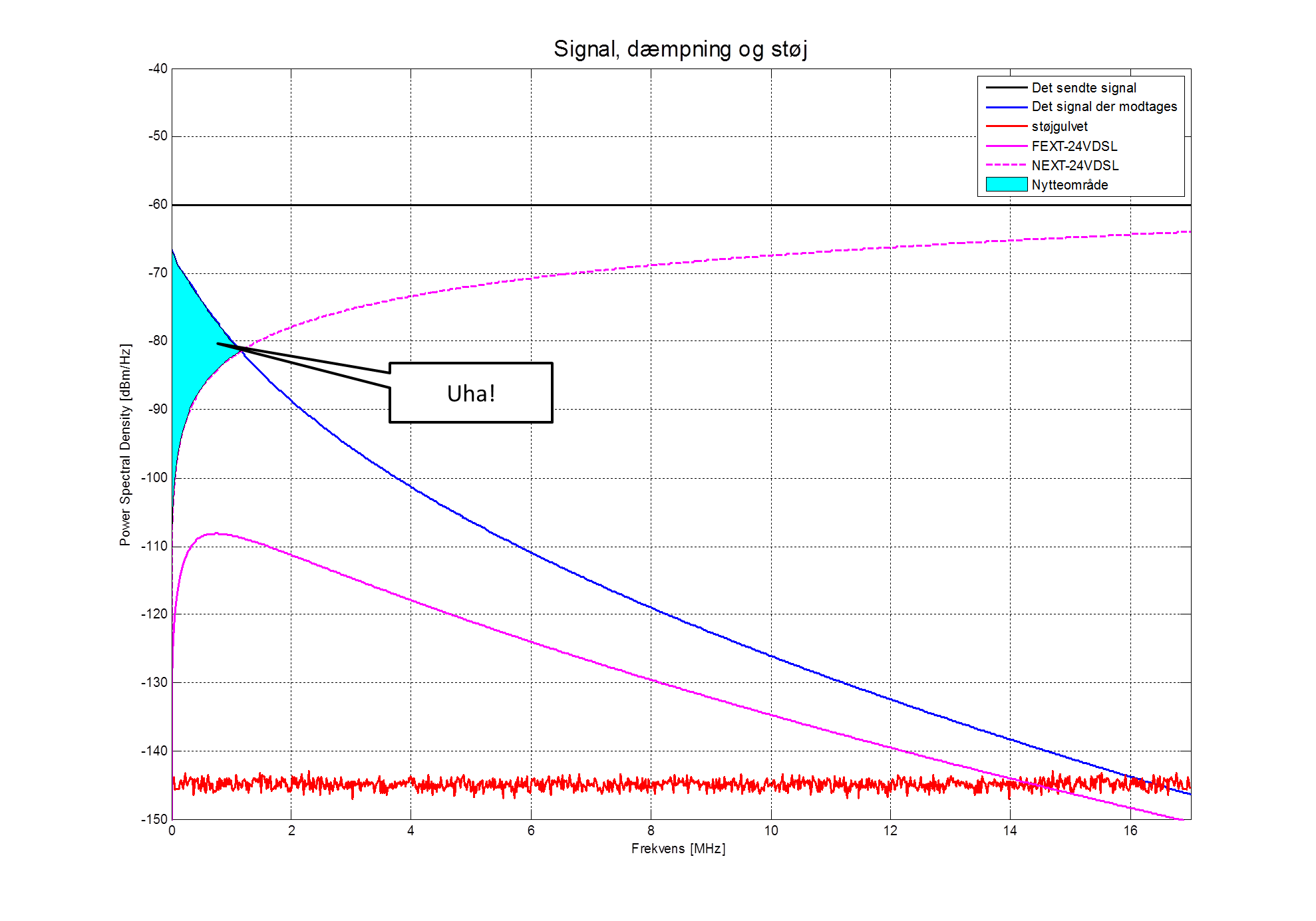Viewport: 1316px width, 921px height.
Task: Click the 'Det sendte signal' legend entry
Action: (1083, 88)
